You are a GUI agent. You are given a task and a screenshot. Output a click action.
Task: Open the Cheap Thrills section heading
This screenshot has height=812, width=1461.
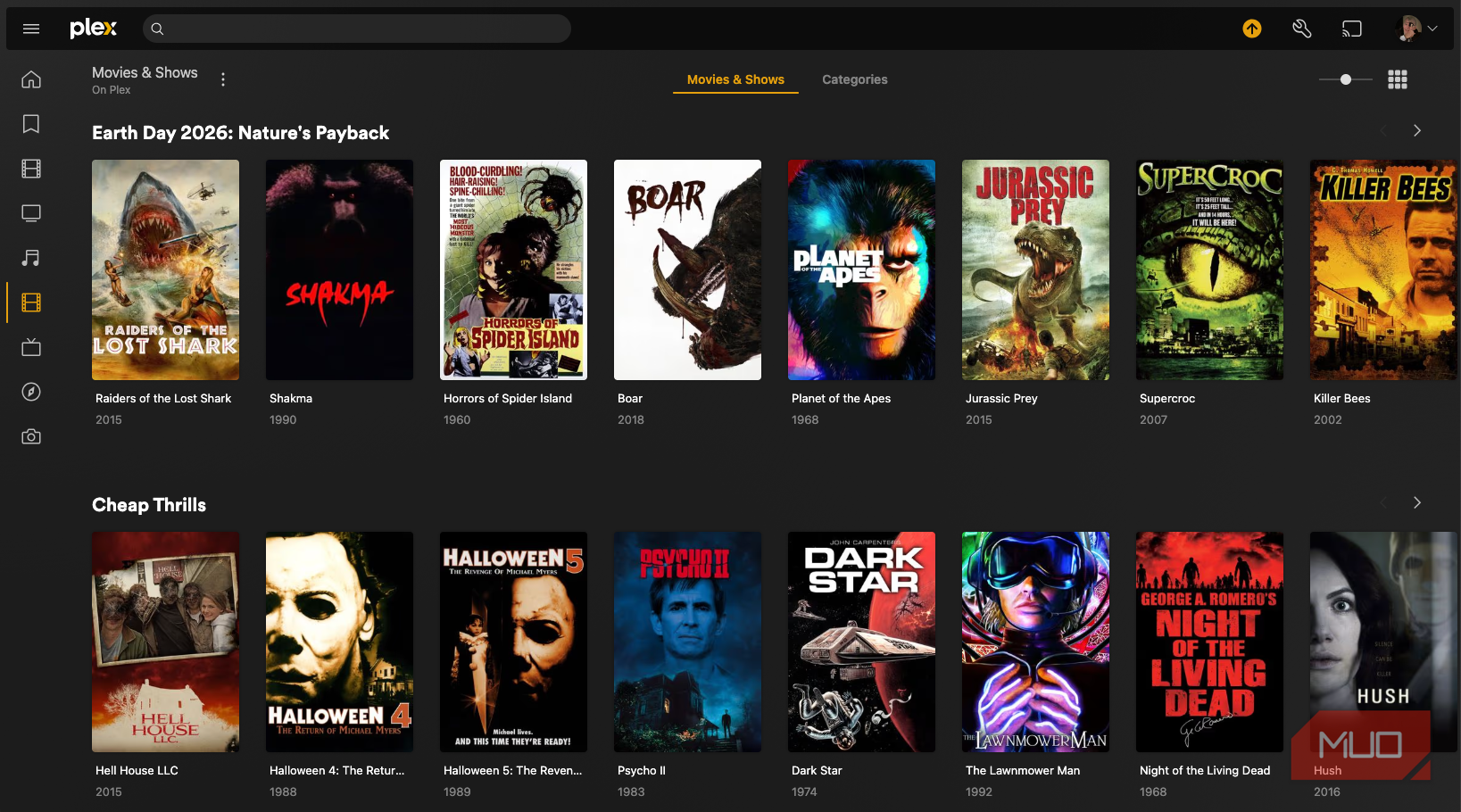tap(149, 505)
